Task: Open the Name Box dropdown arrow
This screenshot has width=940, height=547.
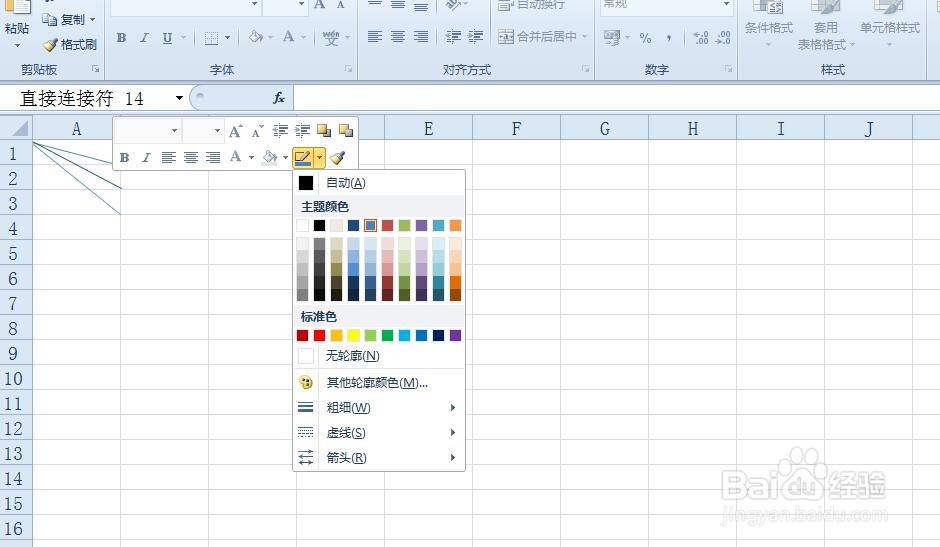Action: 179,98
